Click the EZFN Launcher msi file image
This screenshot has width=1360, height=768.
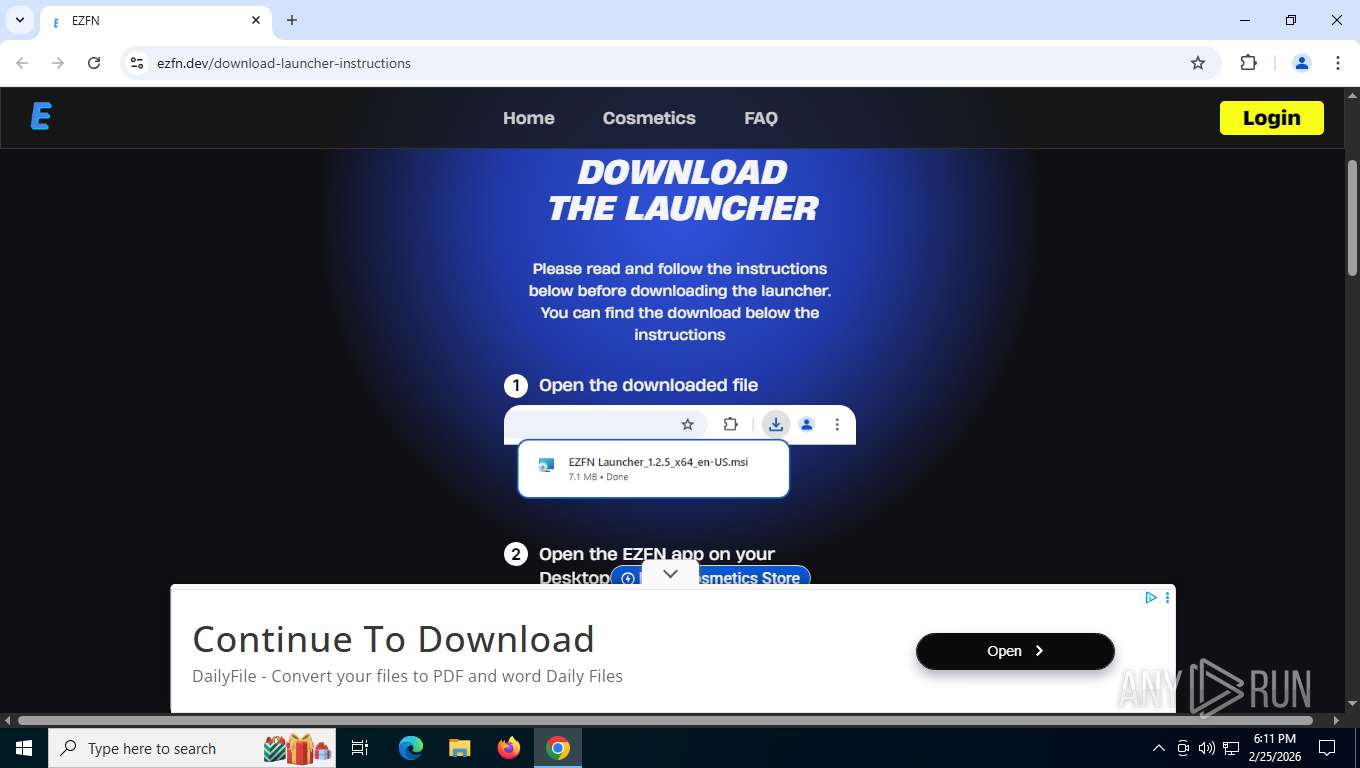pyautogui.click(x=654, y=468)
